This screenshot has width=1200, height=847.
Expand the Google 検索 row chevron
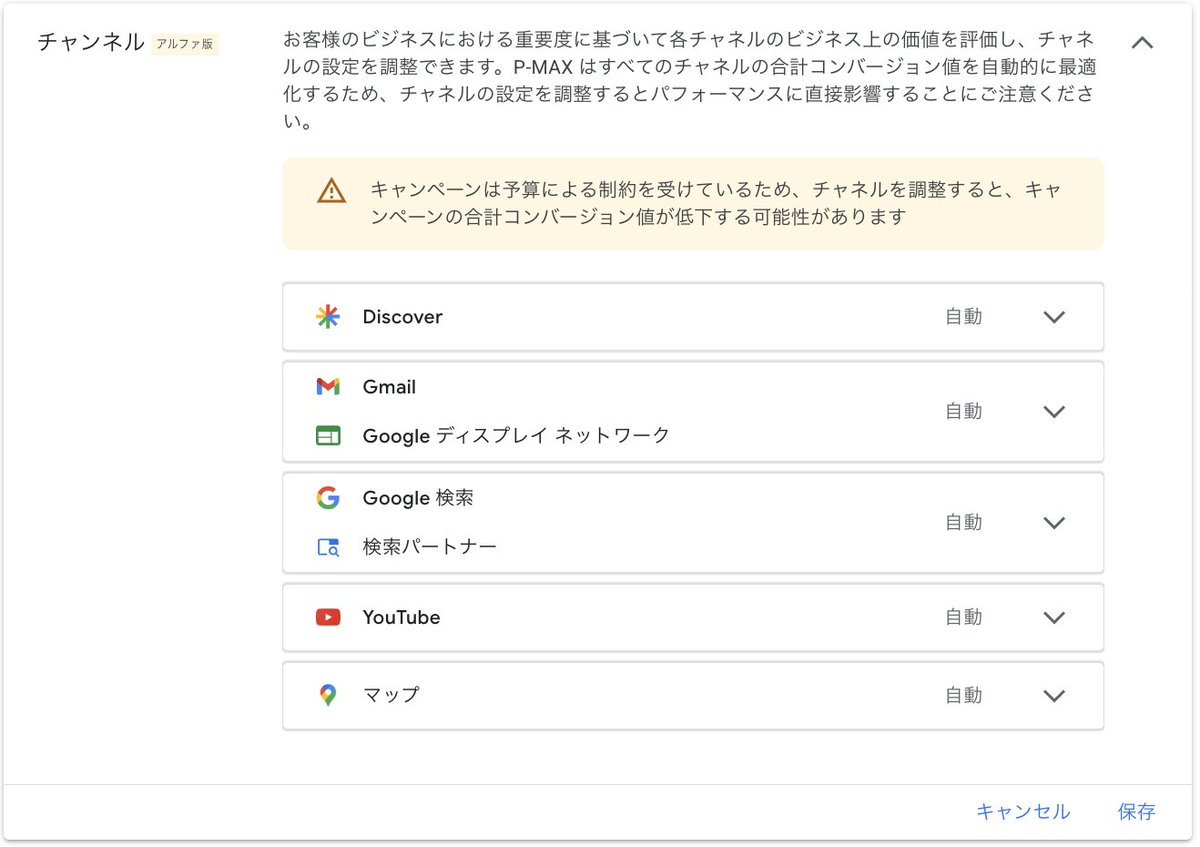[1054, 523]
